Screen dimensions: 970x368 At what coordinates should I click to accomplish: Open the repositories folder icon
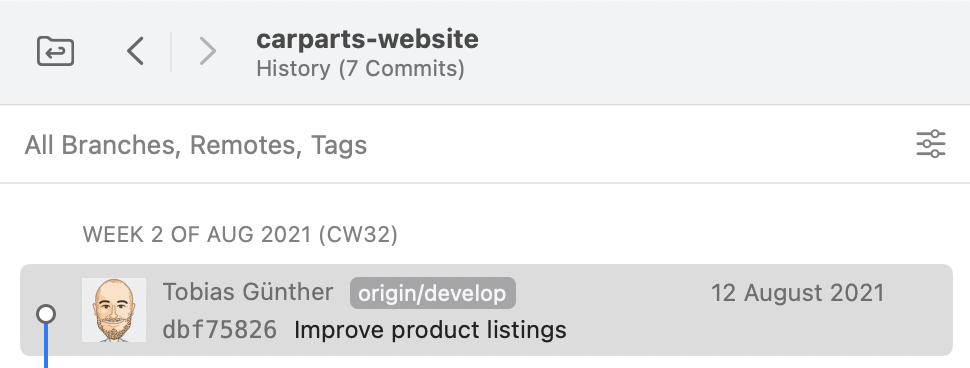click(x=56, y=51)
